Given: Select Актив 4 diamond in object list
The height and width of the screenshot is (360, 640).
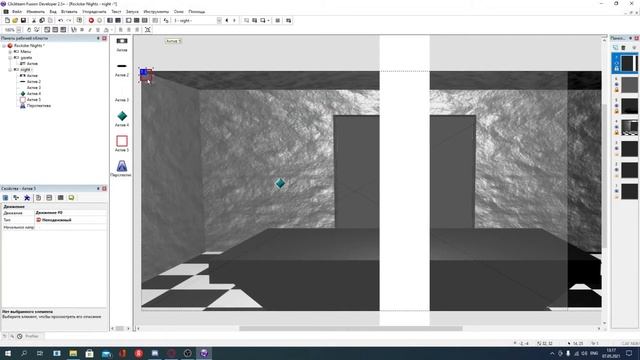Looking at the screenshot, I should coord(122,116).
